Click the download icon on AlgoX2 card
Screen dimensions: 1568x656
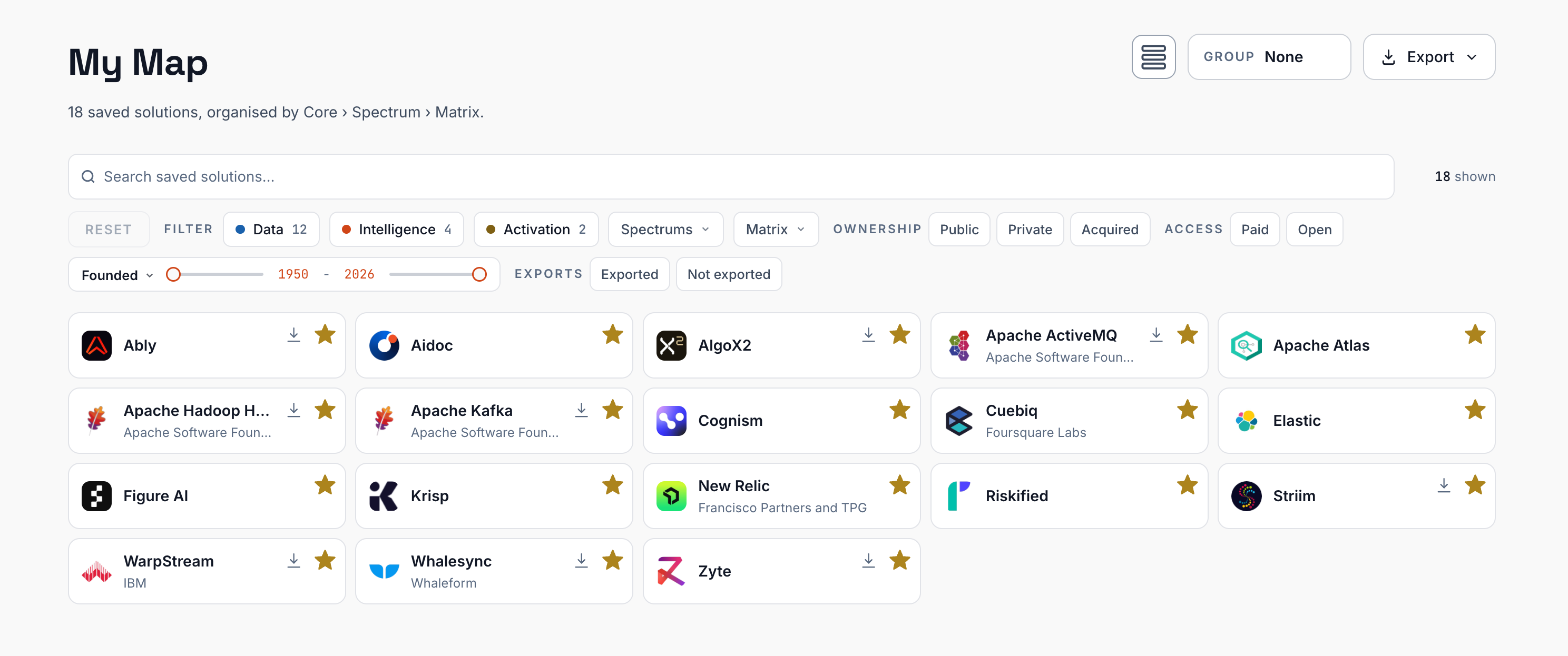(x=869, y=335)
